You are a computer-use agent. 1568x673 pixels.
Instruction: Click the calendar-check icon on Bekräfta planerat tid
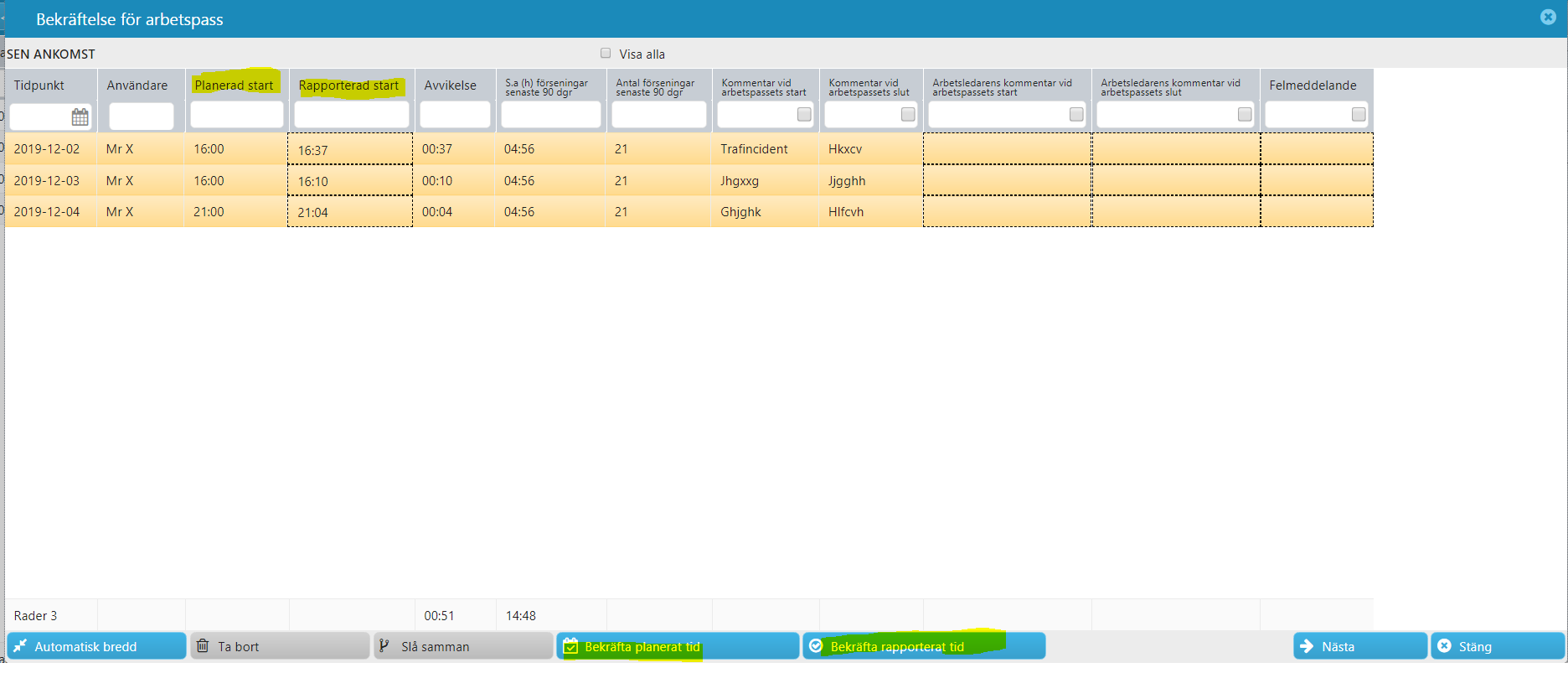570,646
